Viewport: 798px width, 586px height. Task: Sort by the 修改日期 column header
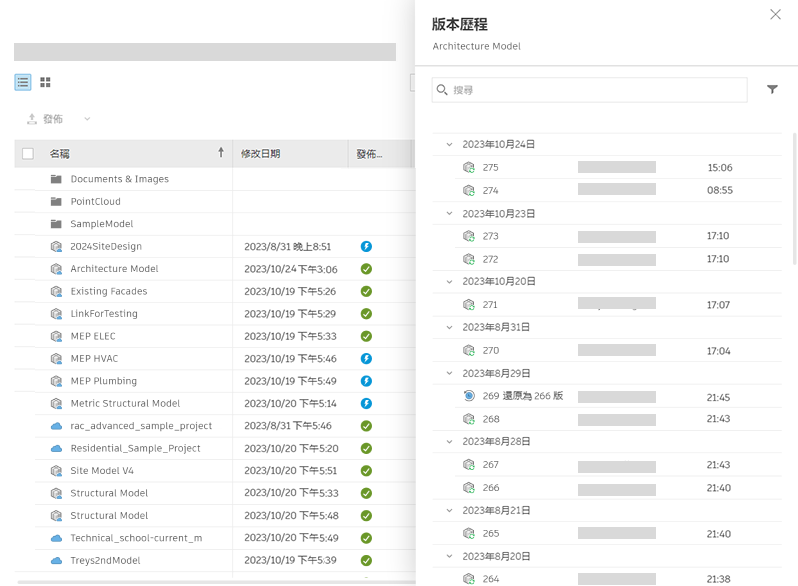[261, 154]
